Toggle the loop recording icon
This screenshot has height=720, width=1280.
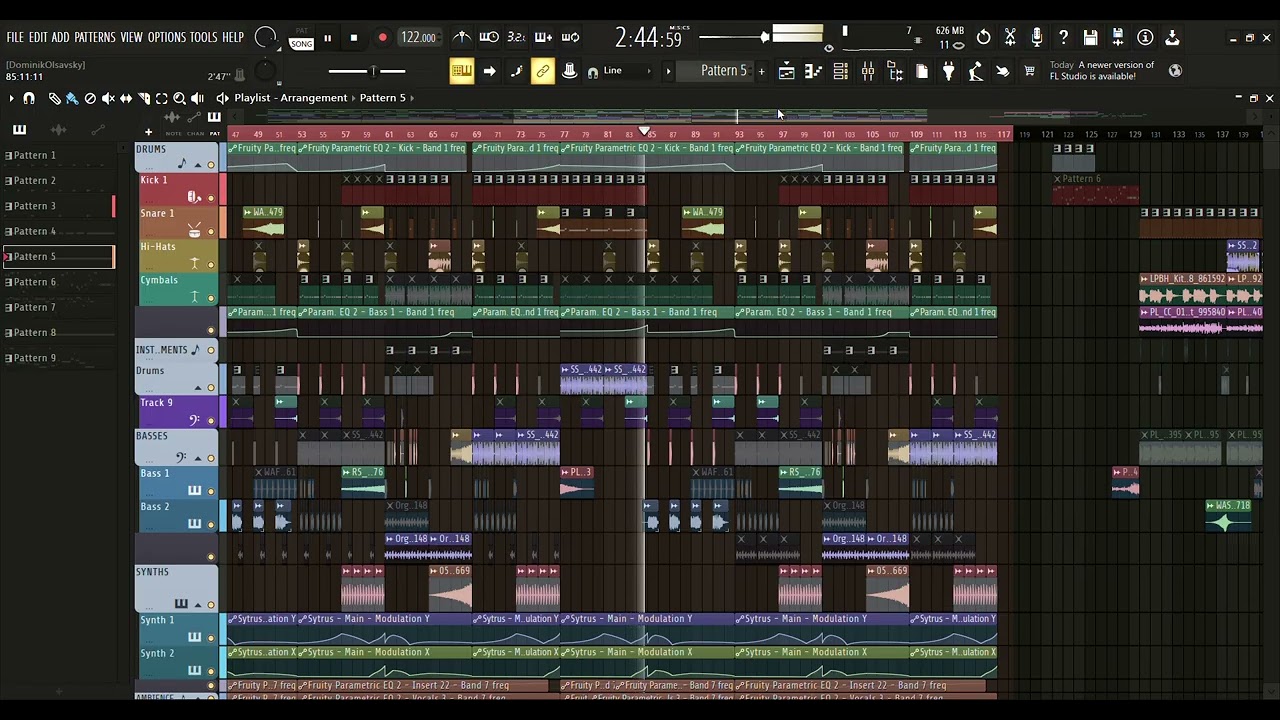pyautogui.click(x=570, y=37)
